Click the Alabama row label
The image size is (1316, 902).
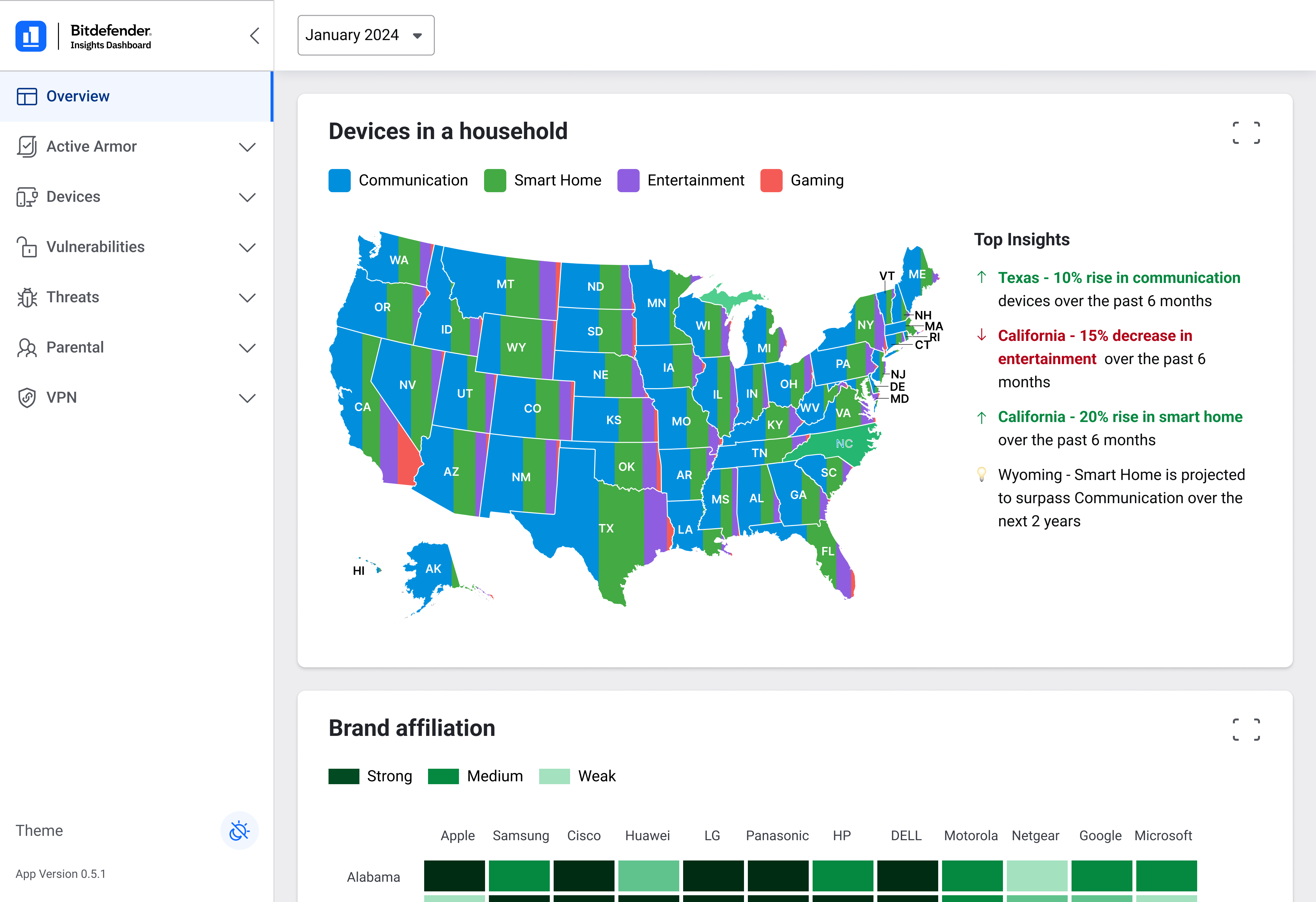(373, 877)
